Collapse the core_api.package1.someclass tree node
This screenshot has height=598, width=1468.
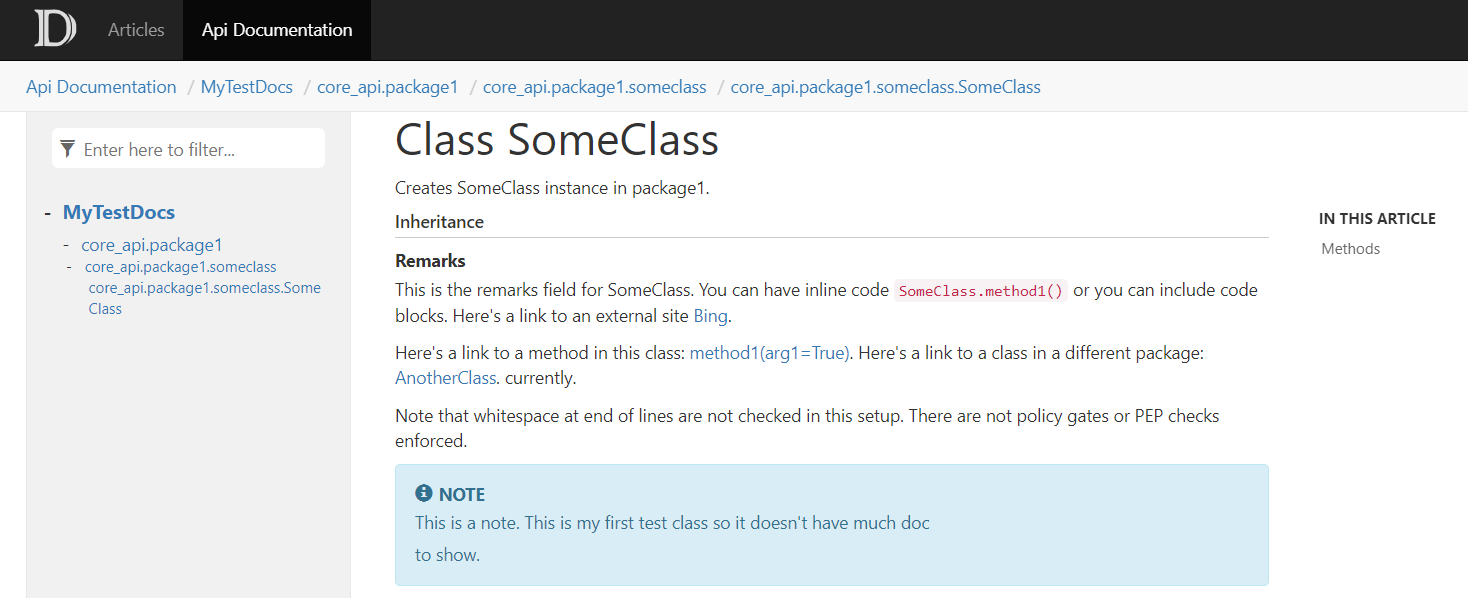coord(69,267)
